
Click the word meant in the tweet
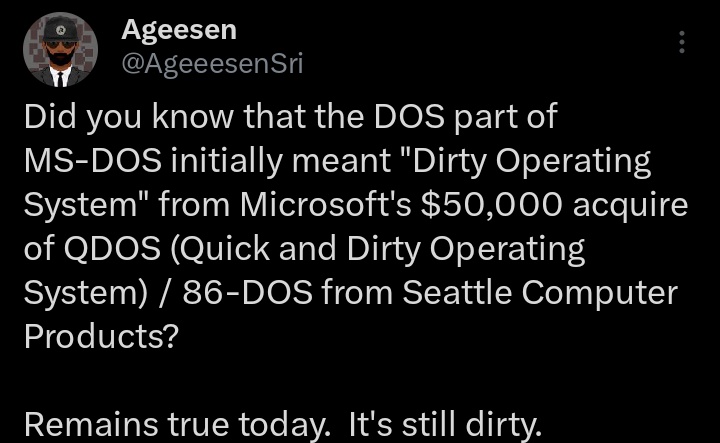[x=341, y=161]
